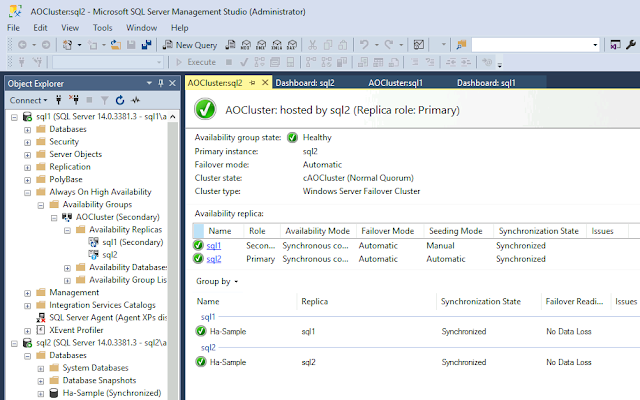Click the quick launch search input field
This screenshot has height=400, width=640.
coord(531,45)
